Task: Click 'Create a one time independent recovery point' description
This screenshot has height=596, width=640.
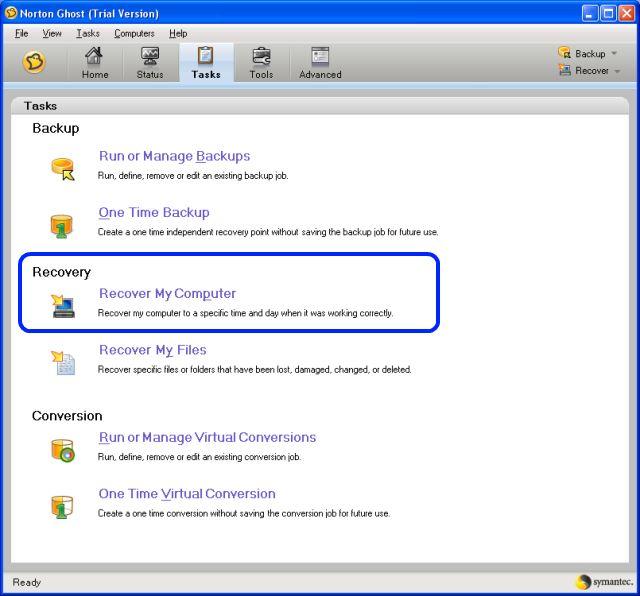Action: tap(268, 232)
